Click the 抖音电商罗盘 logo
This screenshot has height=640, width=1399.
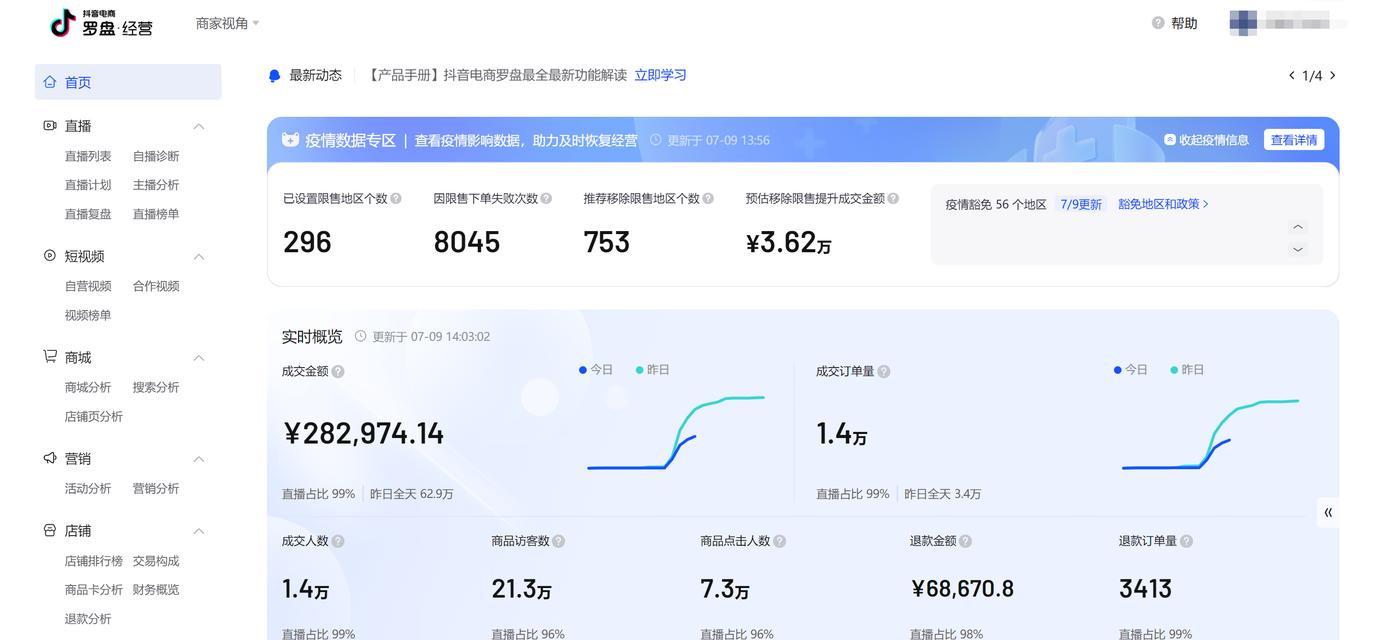(102, 22)
